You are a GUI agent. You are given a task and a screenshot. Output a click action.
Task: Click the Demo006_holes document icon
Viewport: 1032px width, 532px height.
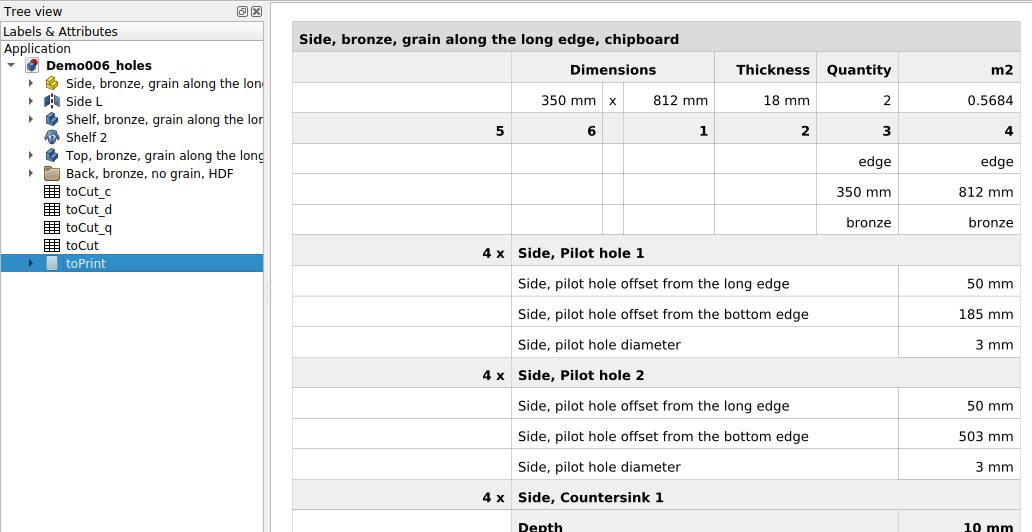pos(32,66)
